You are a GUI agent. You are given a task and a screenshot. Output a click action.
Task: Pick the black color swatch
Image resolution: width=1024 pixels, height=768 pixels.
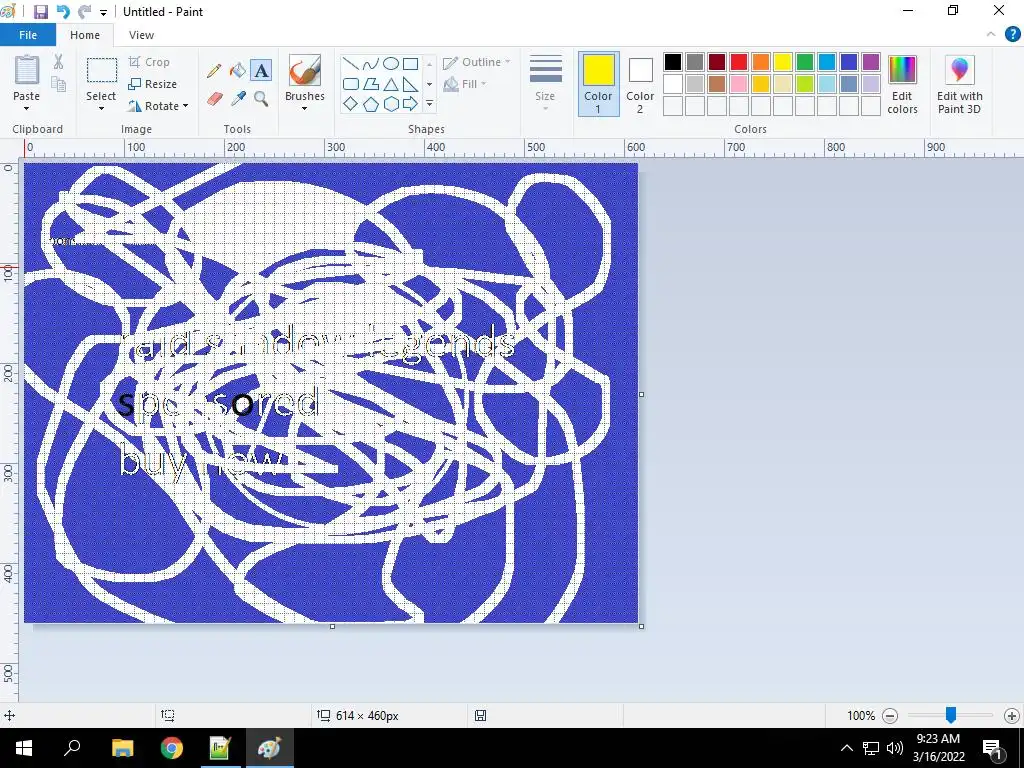(x=673, y=62)
